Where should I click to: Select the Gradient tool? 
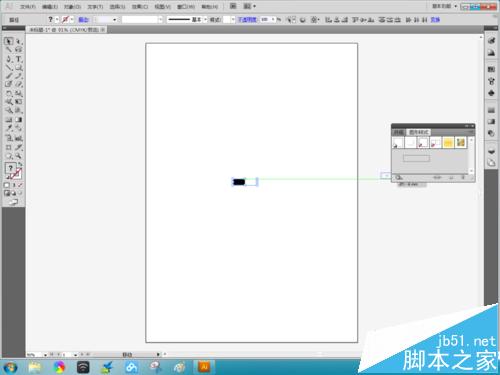pyautogui.click(x=19, y=120)
